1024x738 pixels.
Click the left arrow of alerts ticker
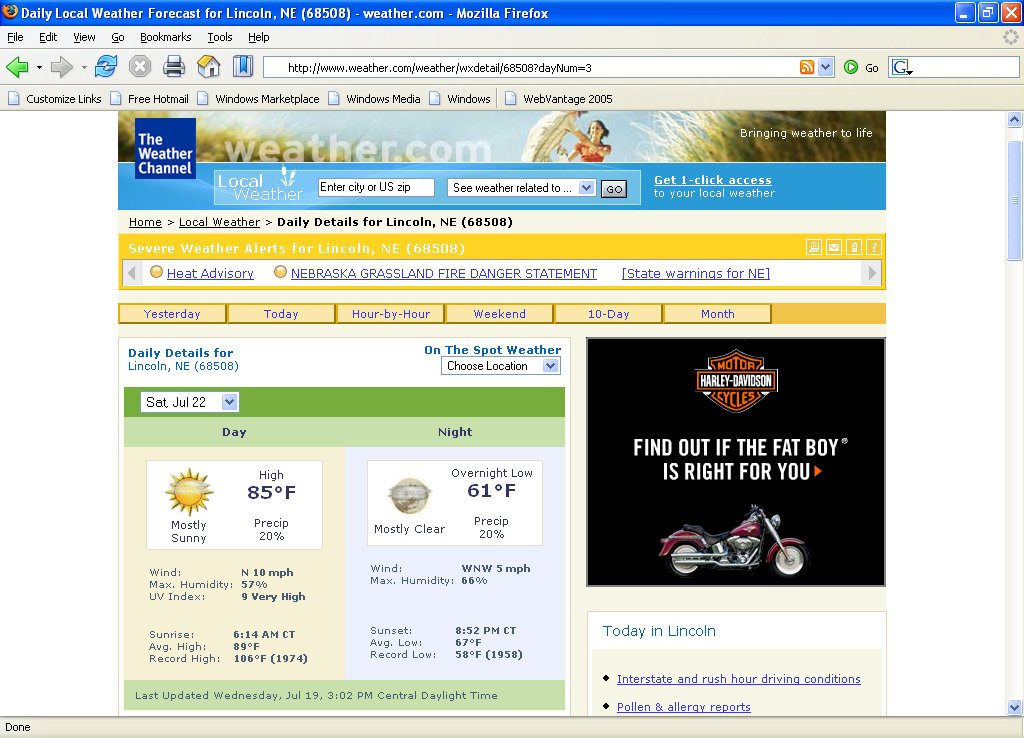[x=132, y=272]
